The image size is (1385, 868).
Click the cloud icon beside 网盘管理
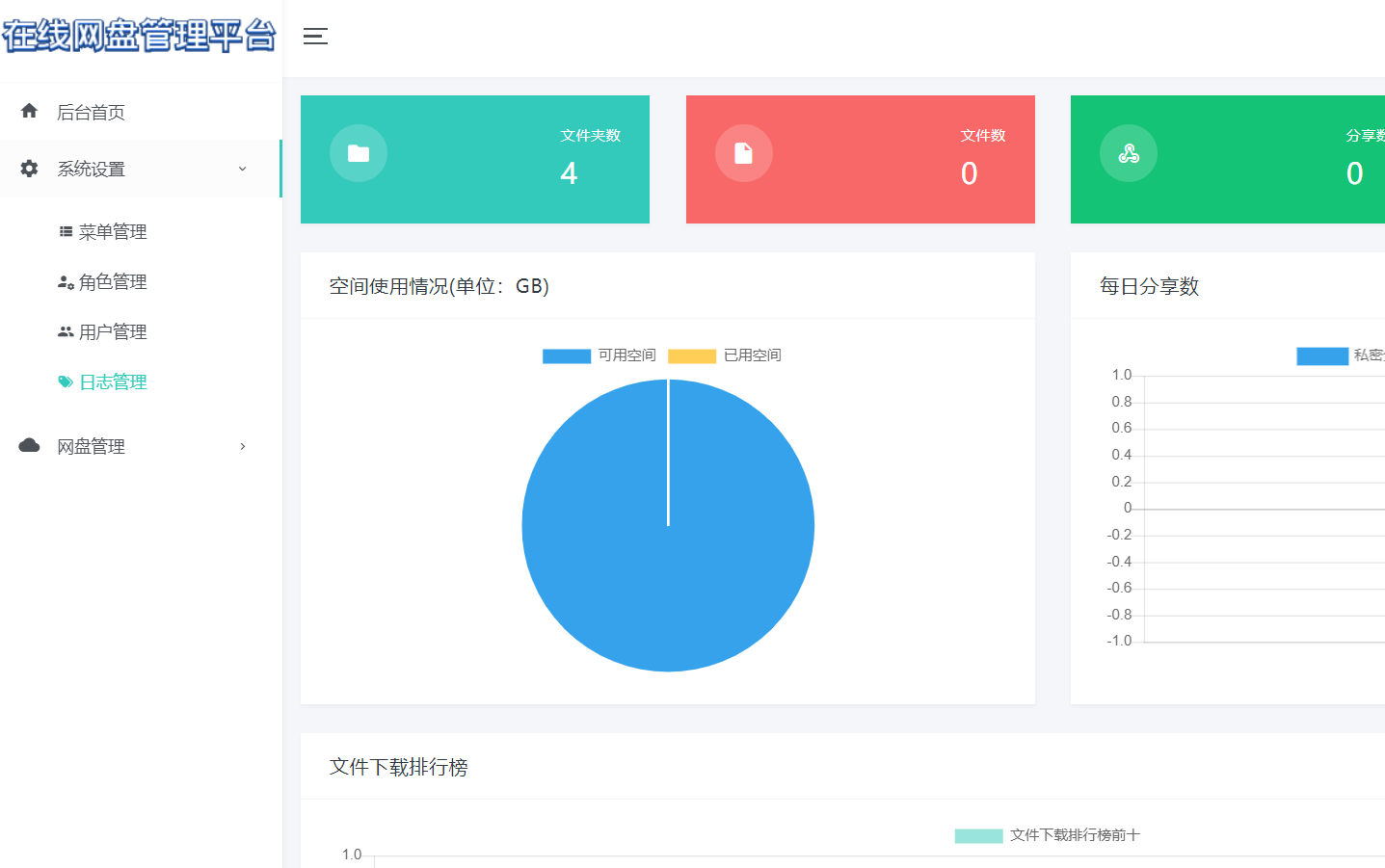tap(28, 445)
